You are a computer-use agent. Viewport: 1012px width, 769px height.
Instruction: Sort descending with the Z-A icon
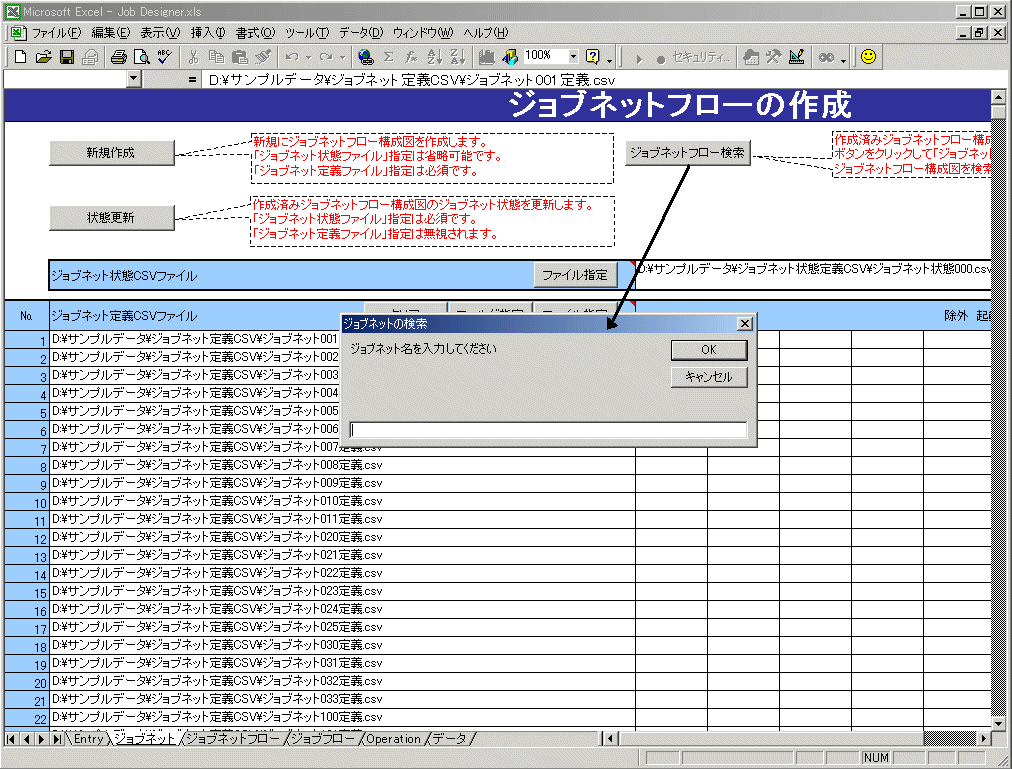pyautogui.click(x=458, y=57)
